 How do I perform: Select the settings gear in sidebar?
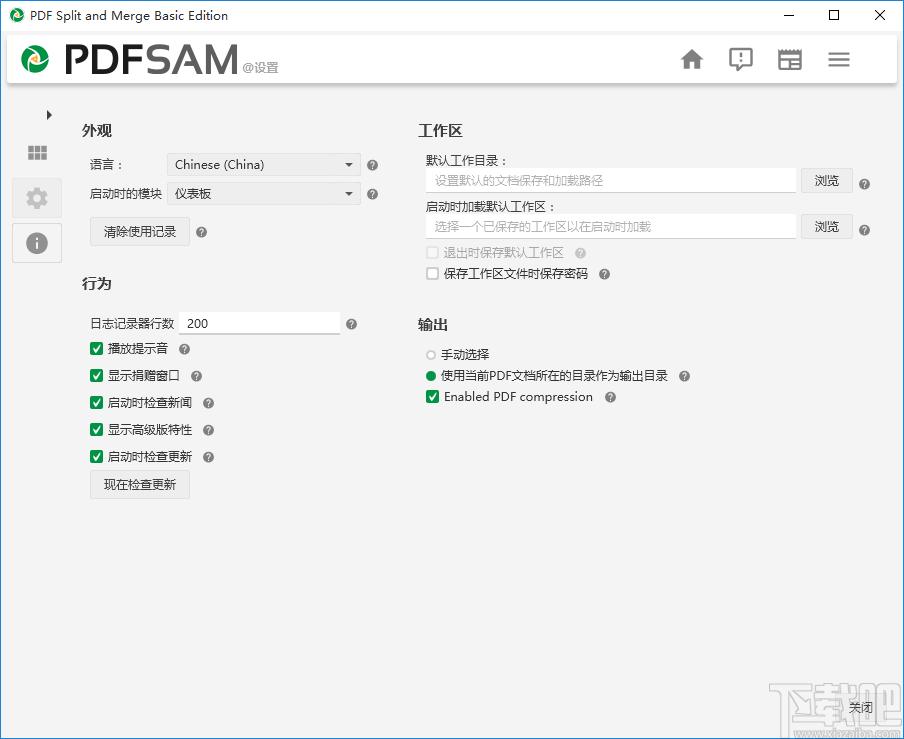(37, 198)
